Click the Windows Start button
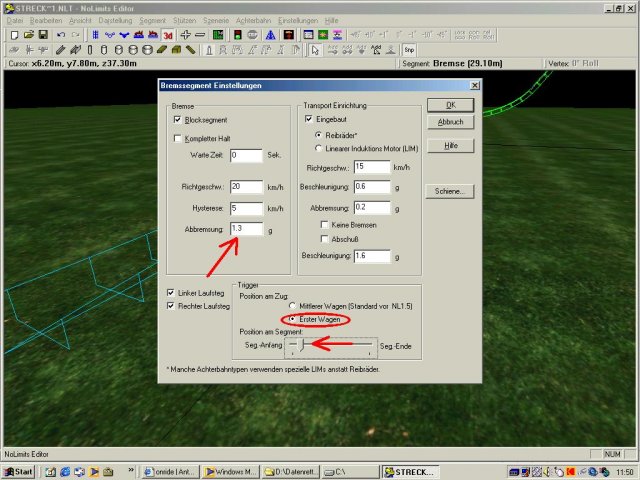 (x=19, y=472)
